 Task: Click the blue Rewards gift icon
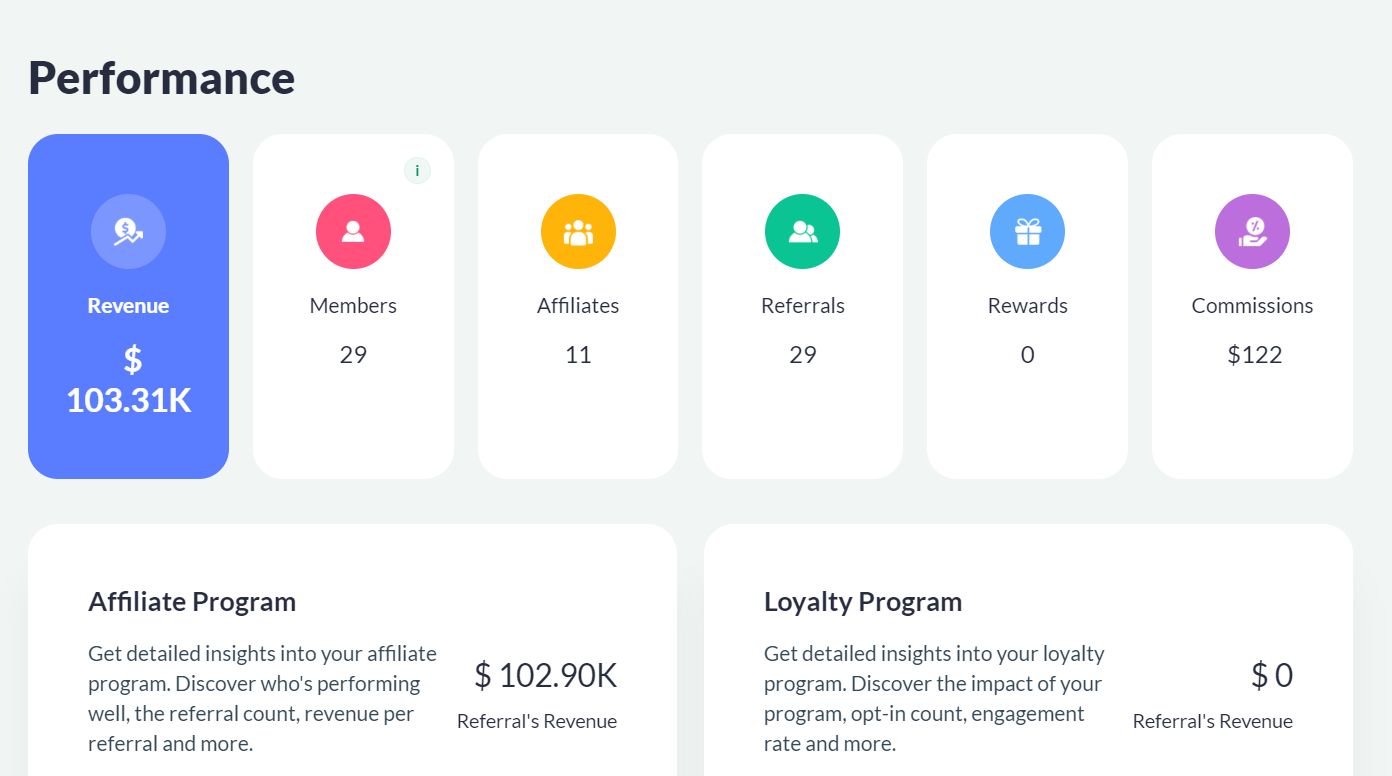pos(1027,232)
